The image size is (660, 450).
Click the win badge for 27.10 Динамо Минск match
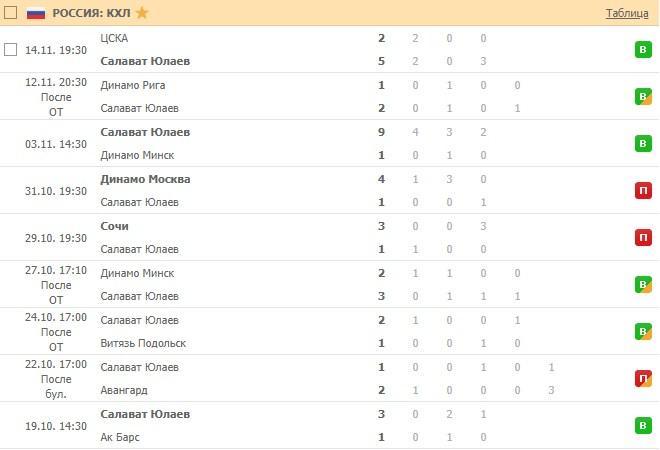tap(644, 285)
